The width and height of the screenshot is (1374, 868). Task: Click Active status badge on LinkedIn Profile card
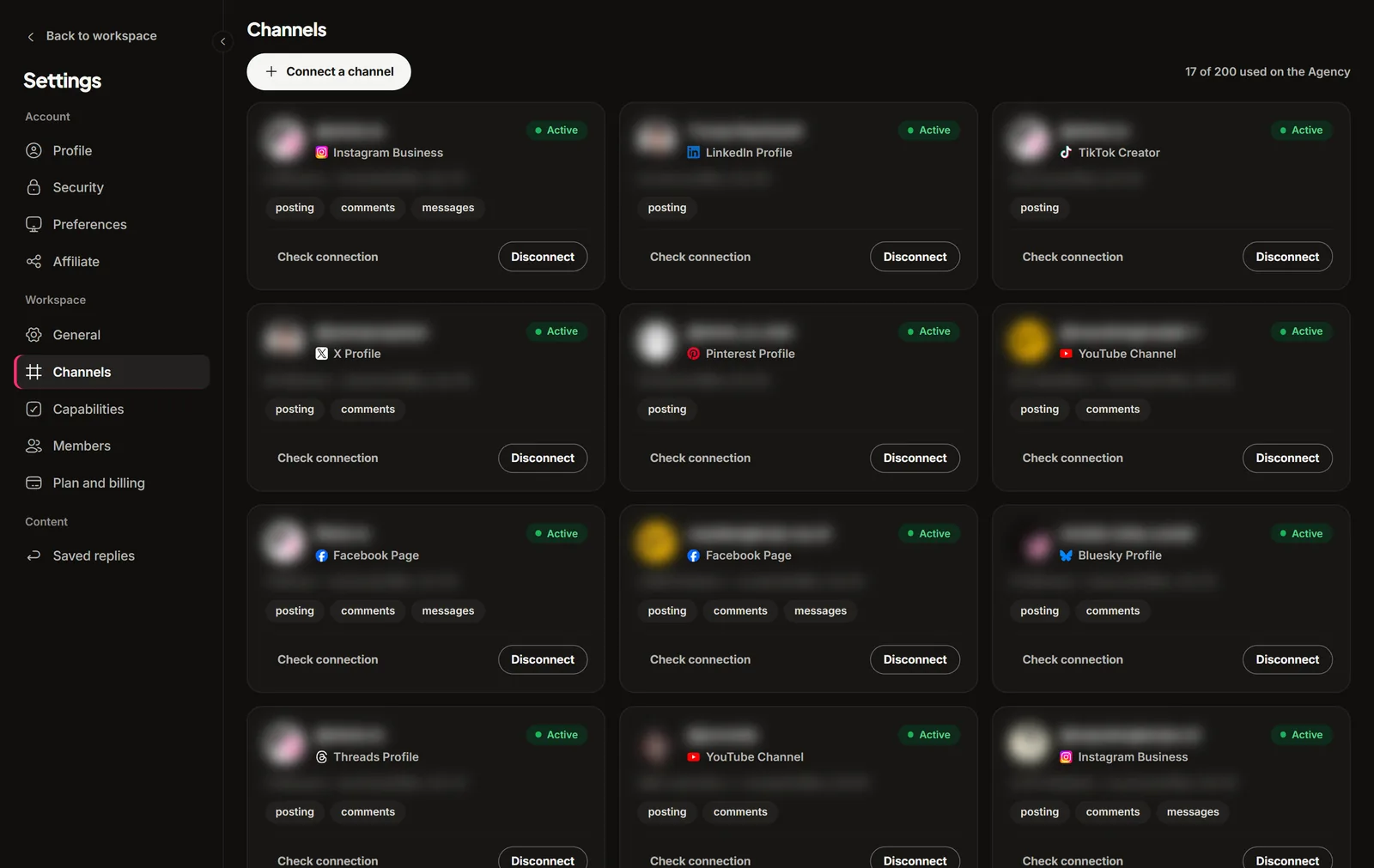(928, 131)
